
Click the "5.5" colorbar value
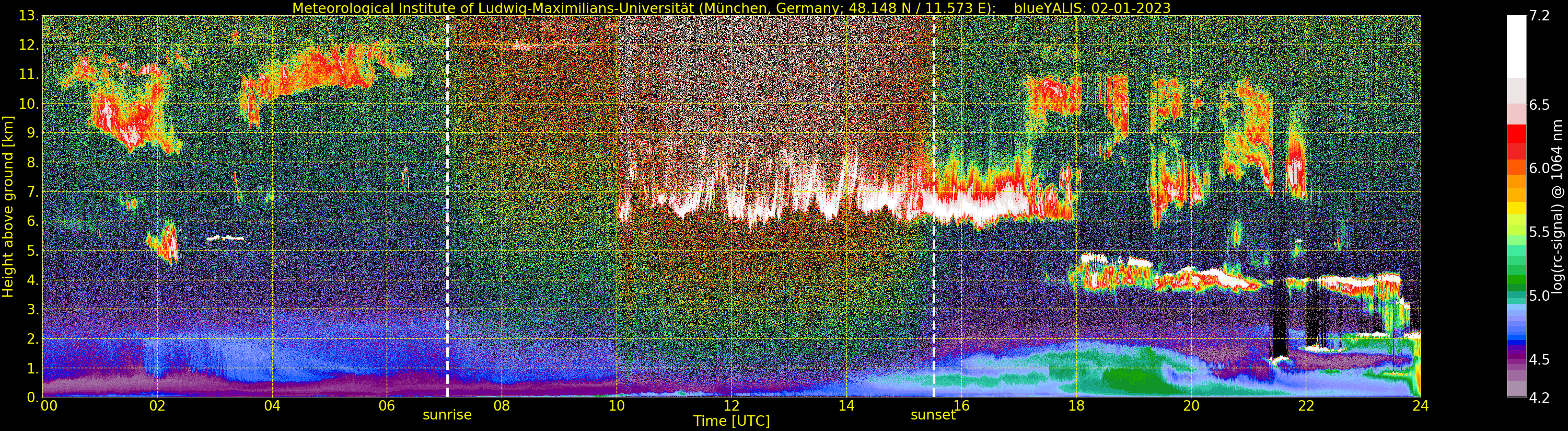click(1539, 232)
